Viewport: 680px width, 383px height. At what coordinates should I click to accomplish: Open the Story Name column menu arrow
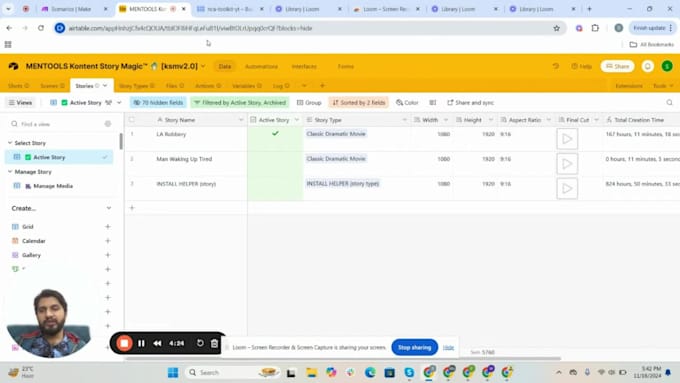click(x=241, y=120)
